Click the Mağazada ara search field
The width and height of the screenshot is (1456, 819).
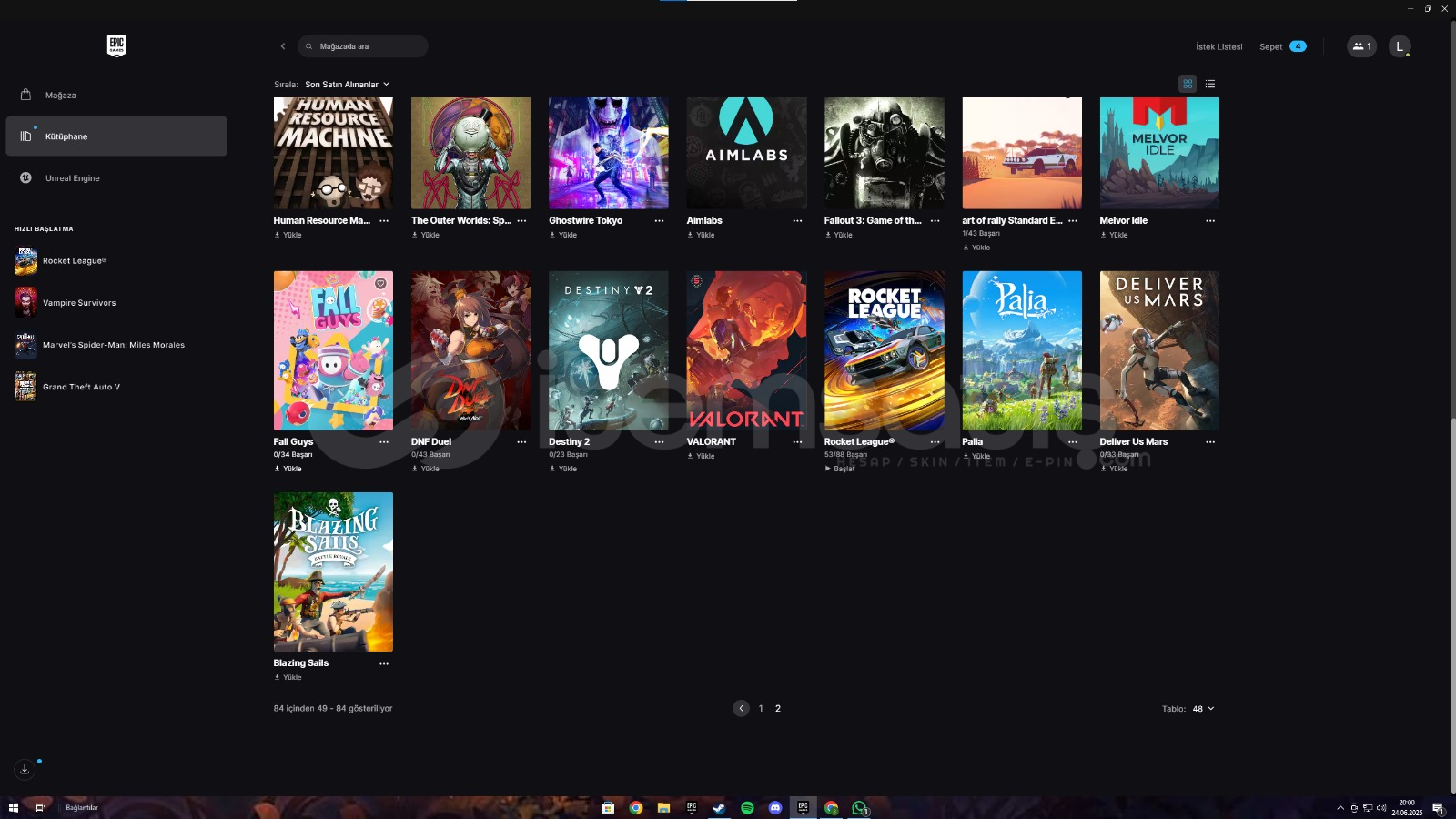363,46
